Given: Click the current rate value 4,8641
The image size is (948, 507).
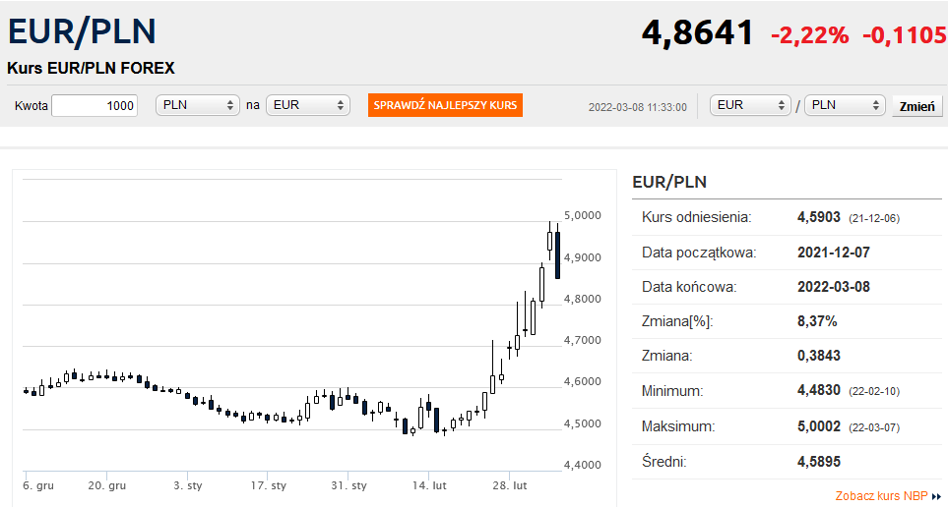Looking at the screenshot, I should click(x=697, y=33).
